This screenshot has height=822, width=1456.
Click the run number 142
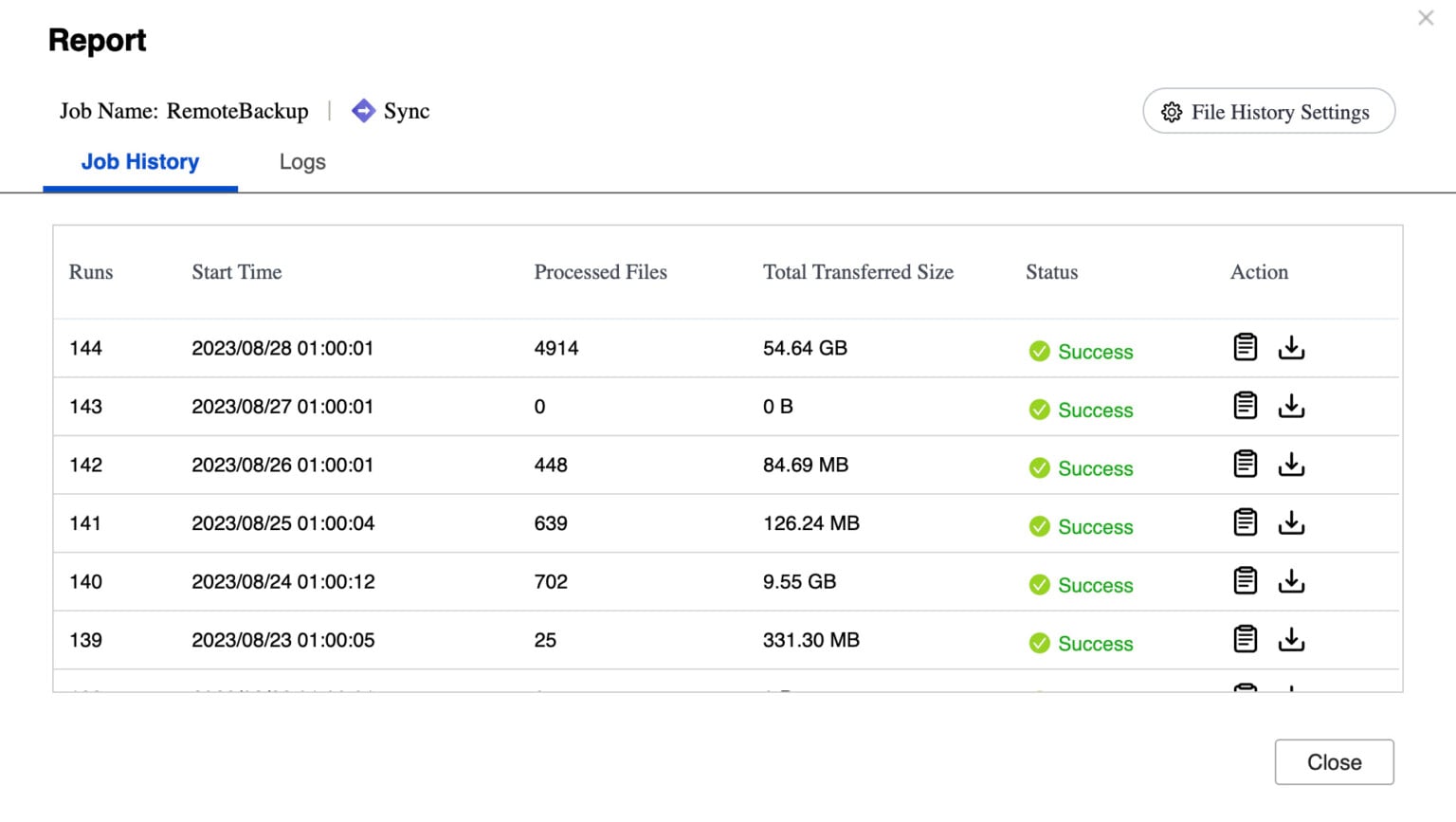[85, 465]
